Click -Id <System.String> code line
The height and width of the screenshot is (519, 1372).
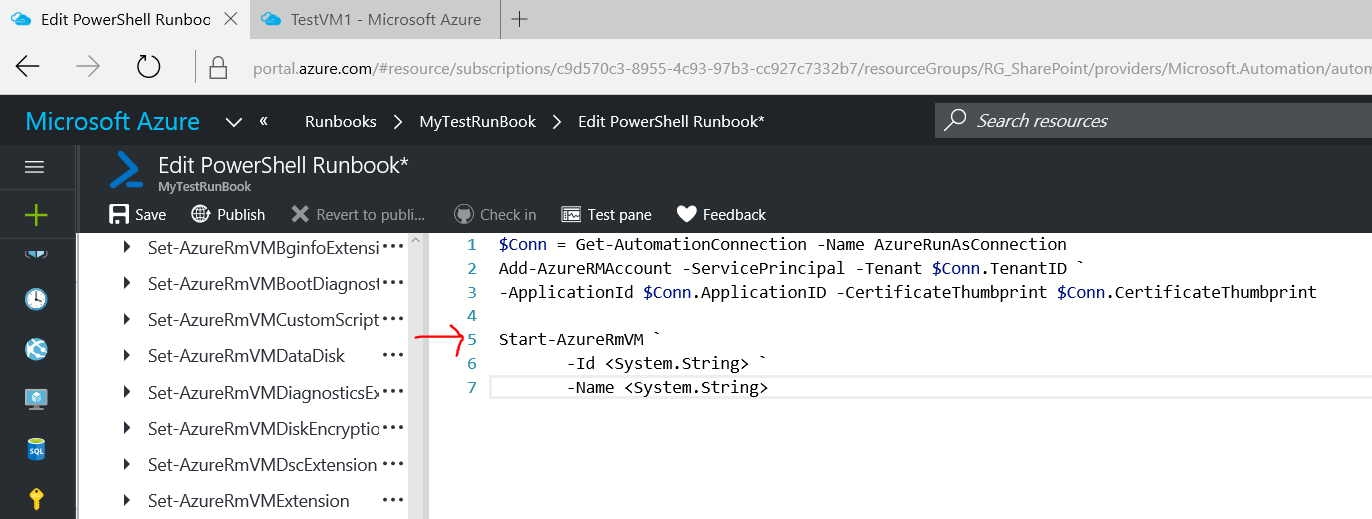667,363
